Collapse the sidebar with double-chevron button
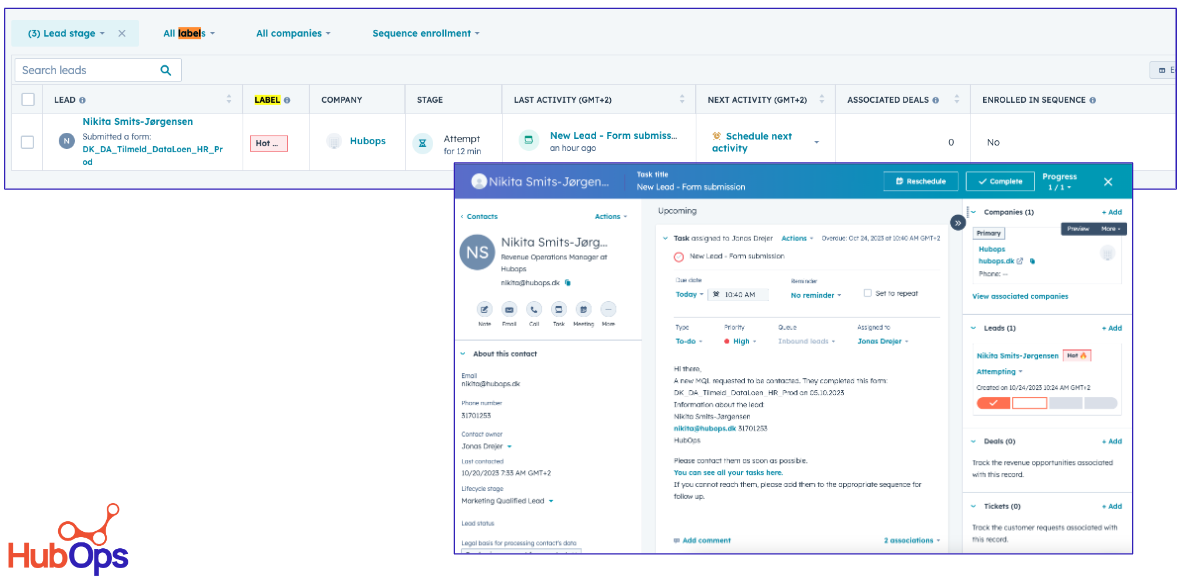Screen dimensions: 1195x579 [958, 222]
